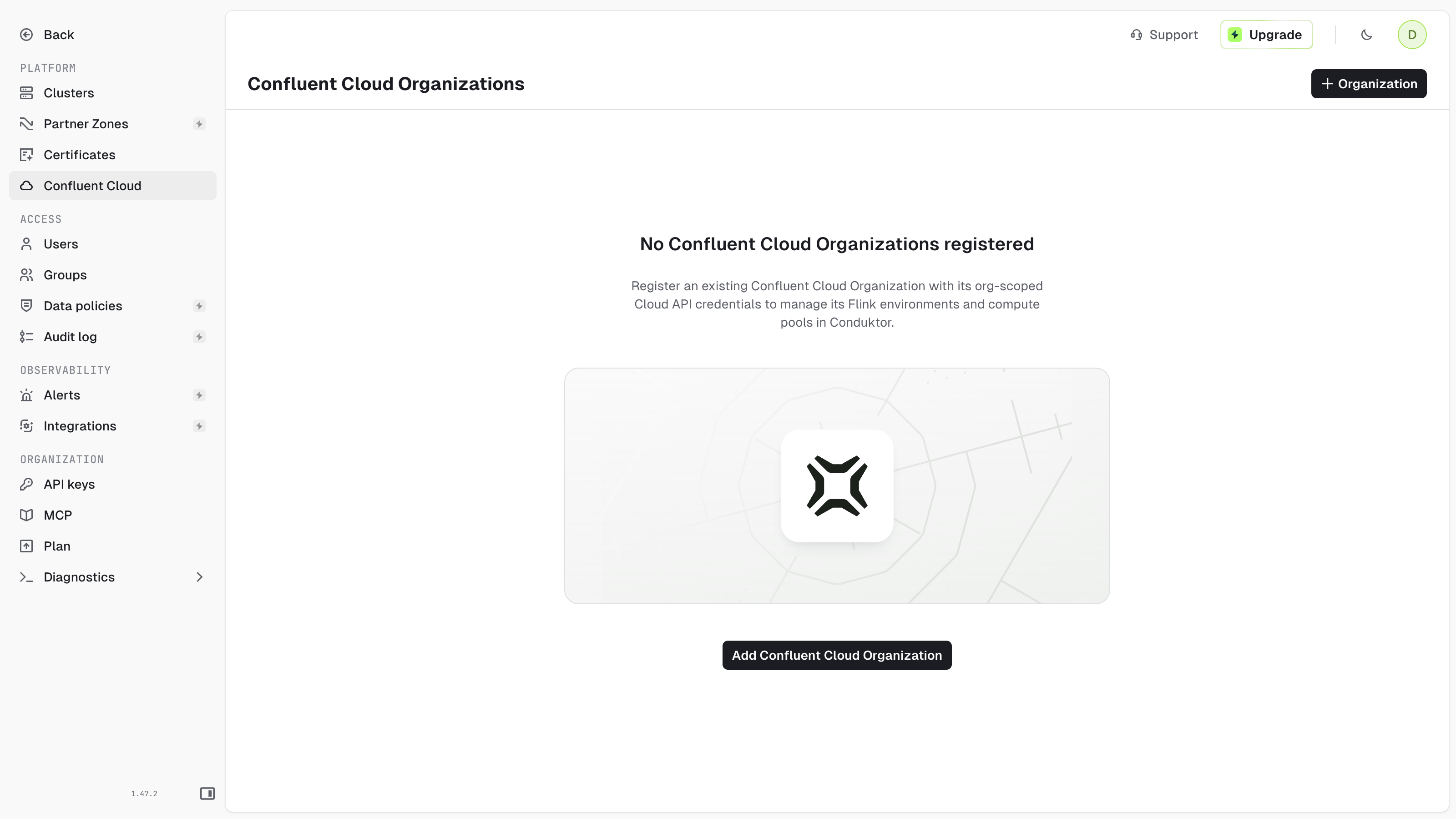The height and width of the screenshot is (819, 1456).
Task: Click the lightning badge next to Data policies
Action: [199, 306]
